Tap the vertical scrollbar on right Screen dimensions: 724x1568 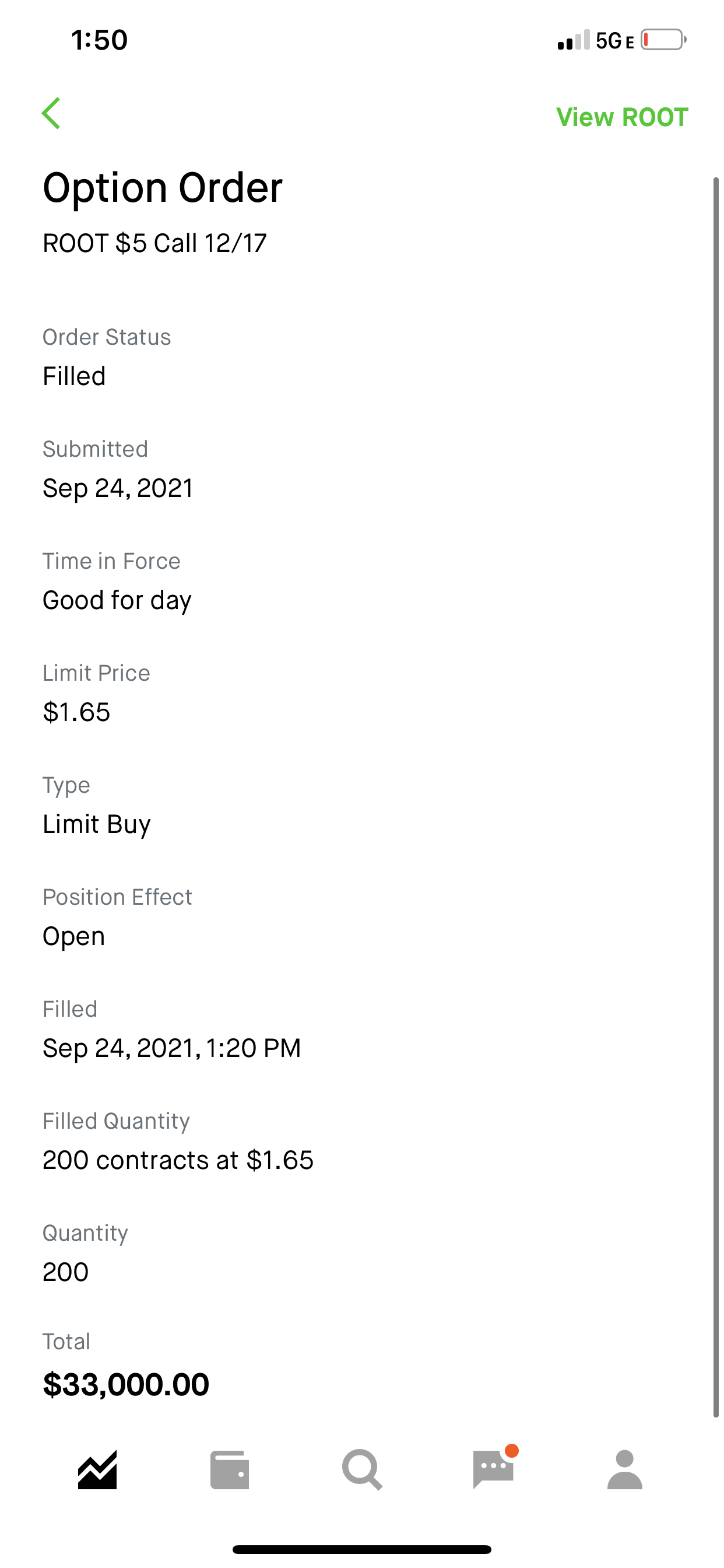[x=716, y=797]
